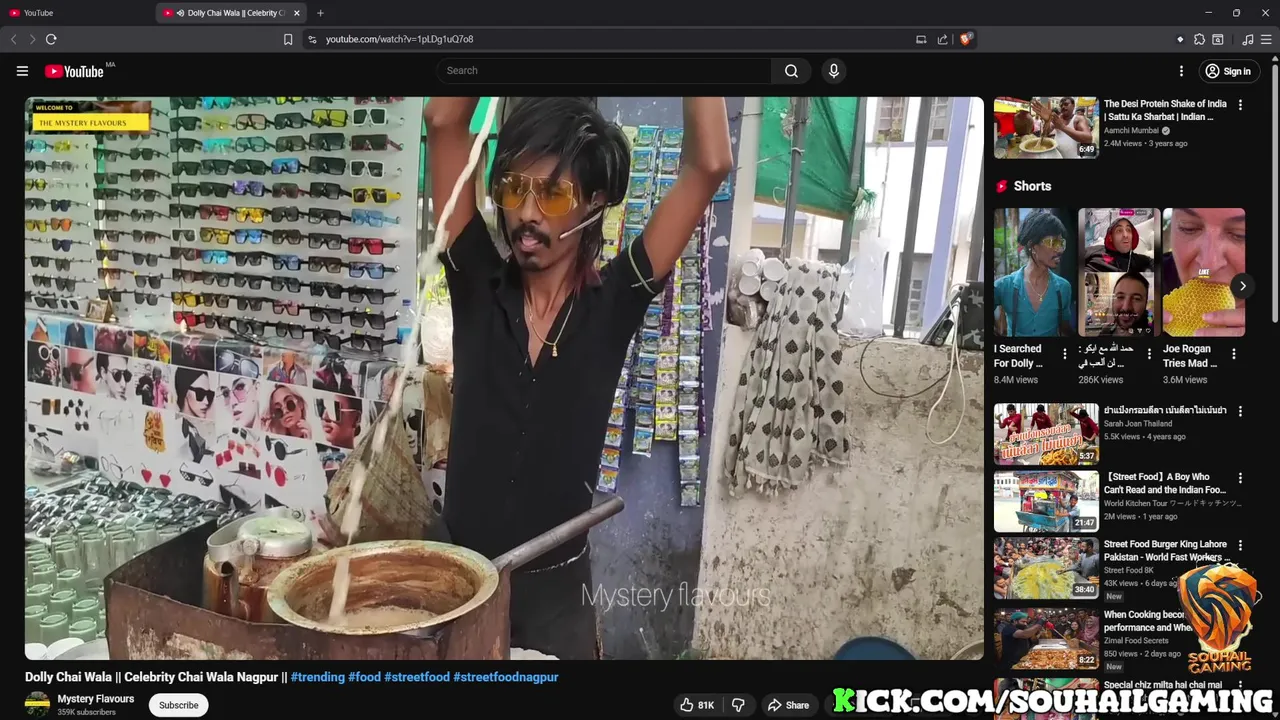Start voice search with the microphone icon
This screenshot has height=720, width=1280.
coord(834,71)
